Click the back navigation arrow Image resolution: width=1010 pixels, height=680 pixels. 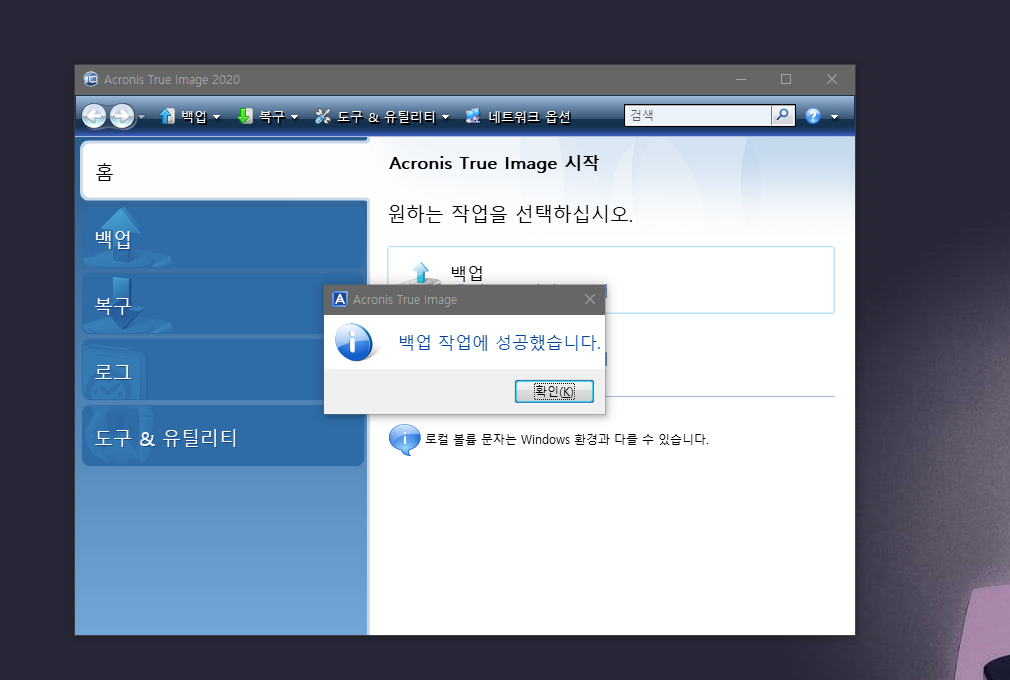point(94,116)
